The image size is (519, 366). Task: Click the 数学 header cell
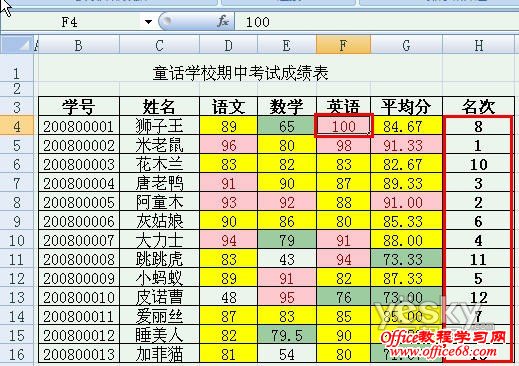pyautogui.click(x=287, y=106)
